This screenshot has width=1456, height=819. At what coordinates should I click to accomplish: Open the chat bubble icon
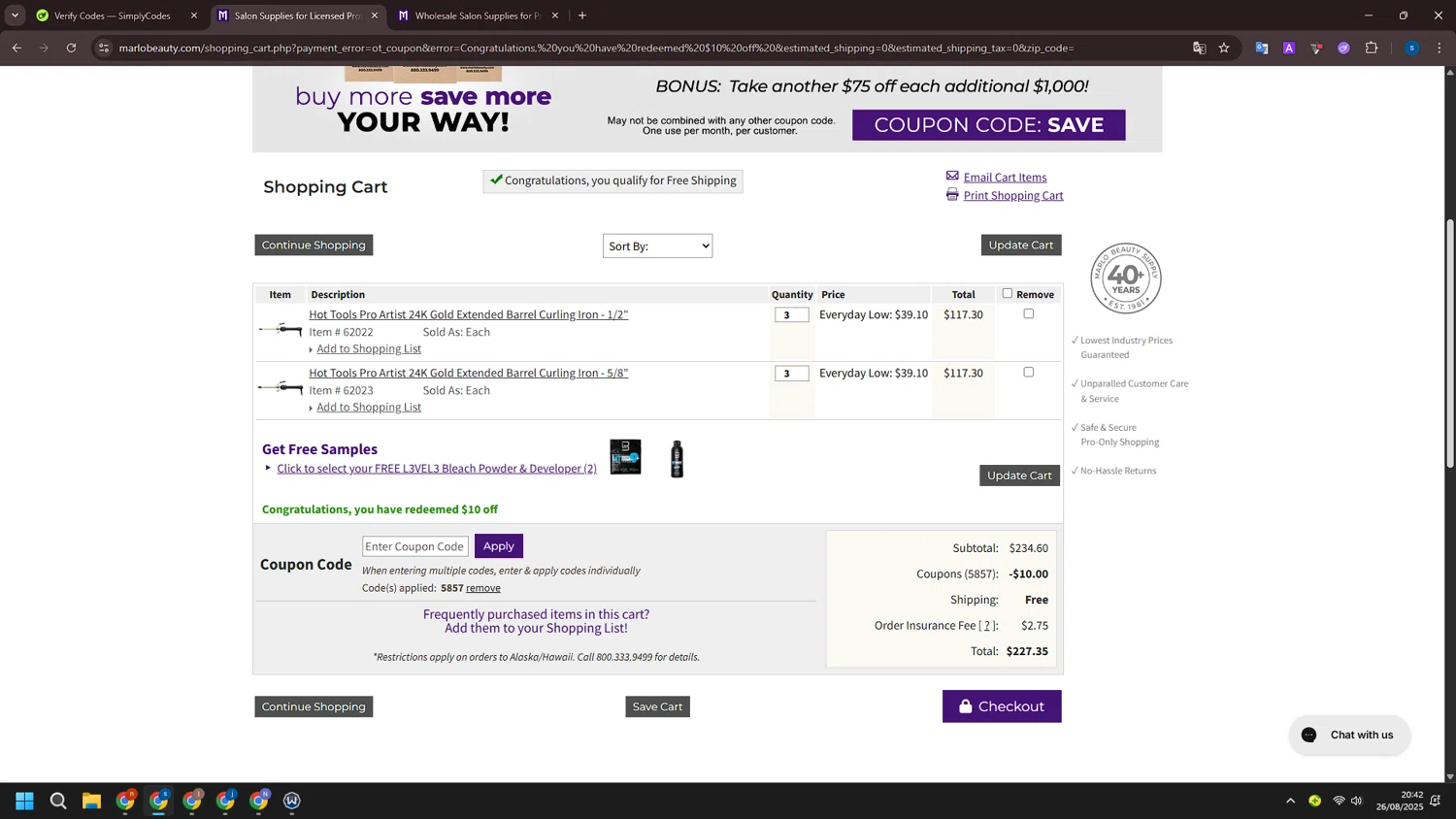coord(1309,735)
